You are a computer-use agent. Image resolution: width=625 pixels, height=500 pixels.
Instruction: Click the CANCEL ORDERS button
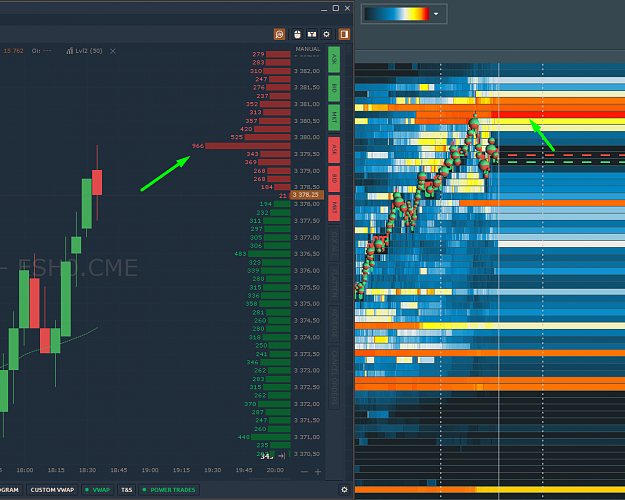pos(334,377)
